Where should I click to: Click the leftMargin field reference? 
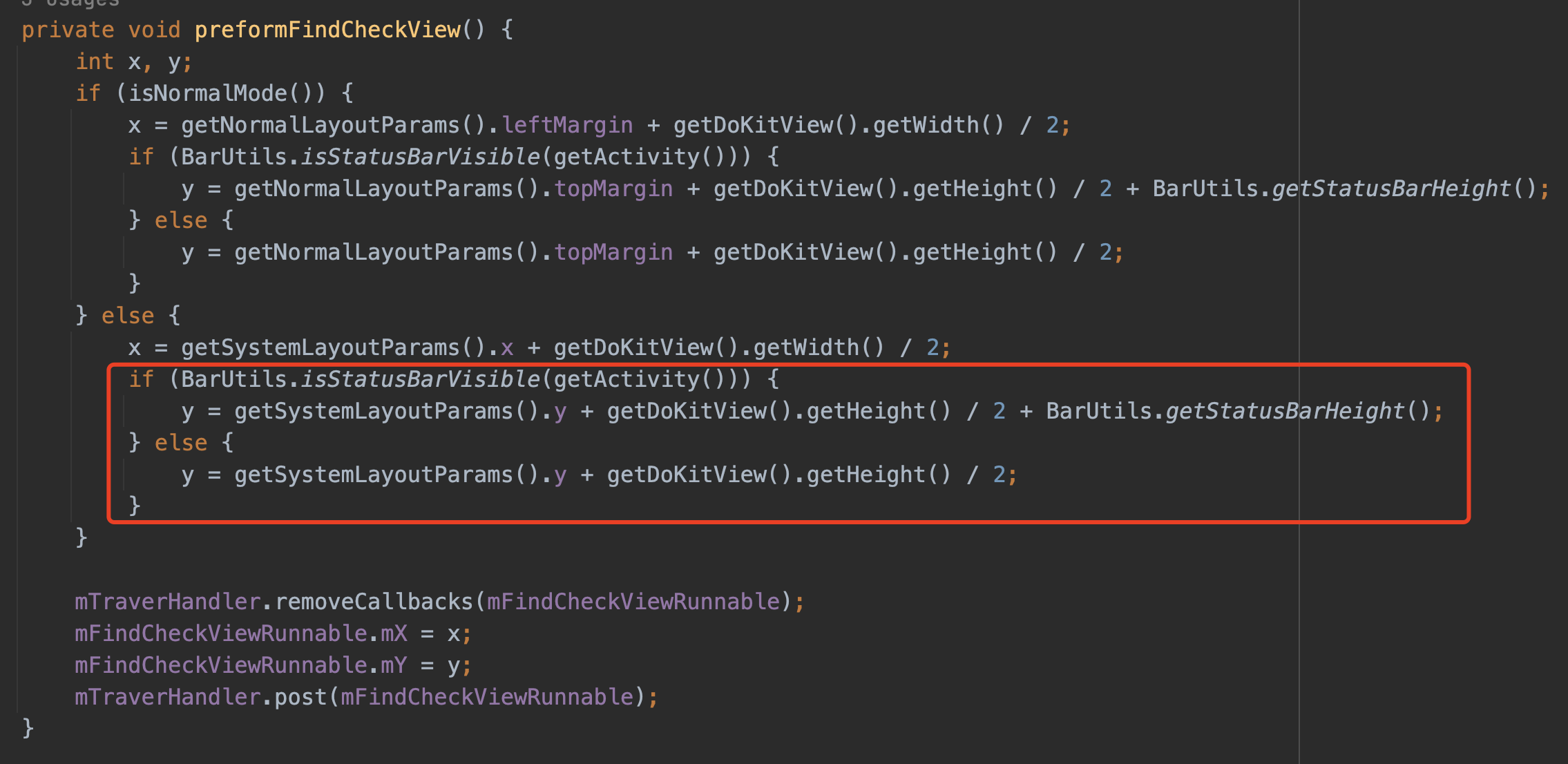(567, 125)
